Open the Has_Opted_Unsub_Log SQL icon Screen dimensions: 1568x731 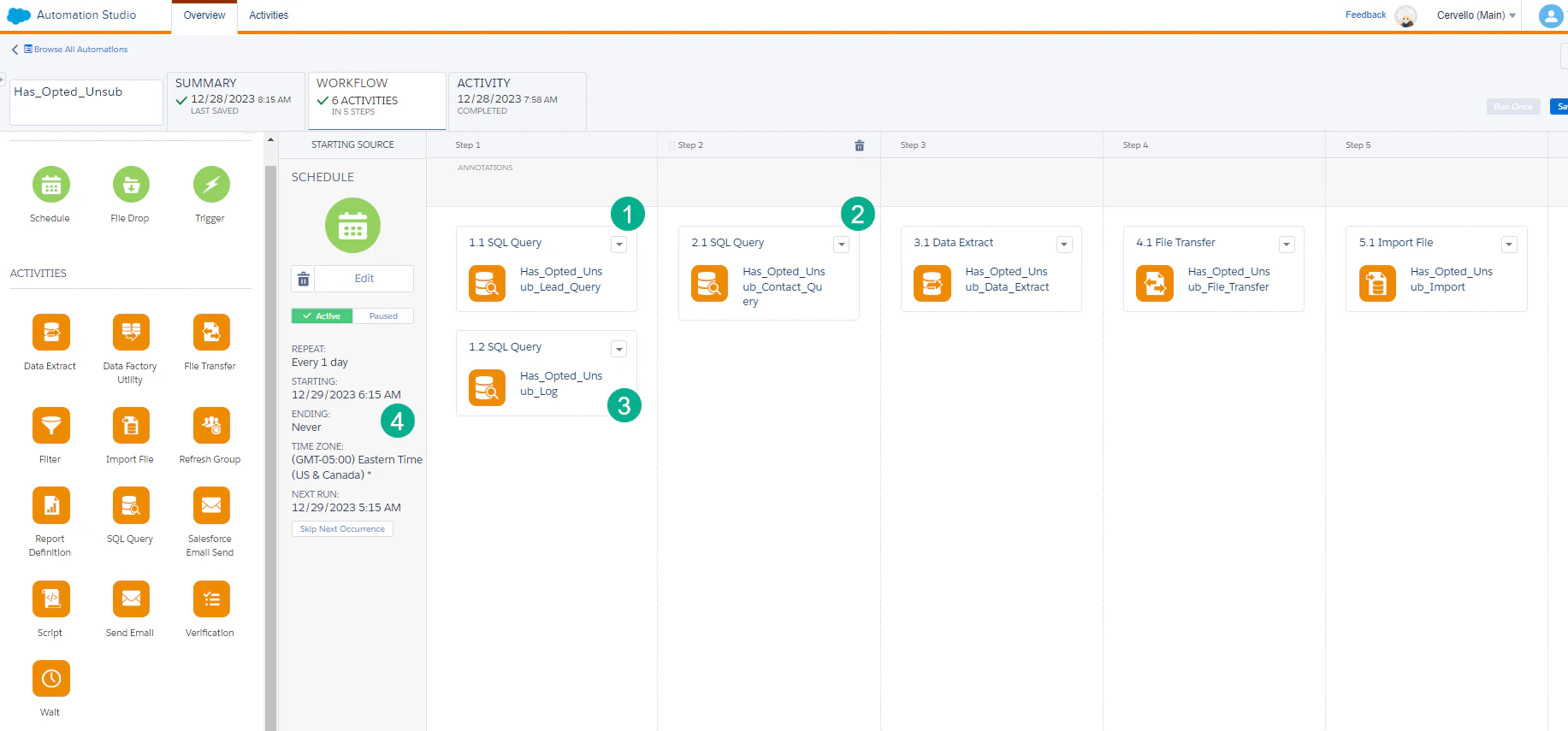pos(488,388)
